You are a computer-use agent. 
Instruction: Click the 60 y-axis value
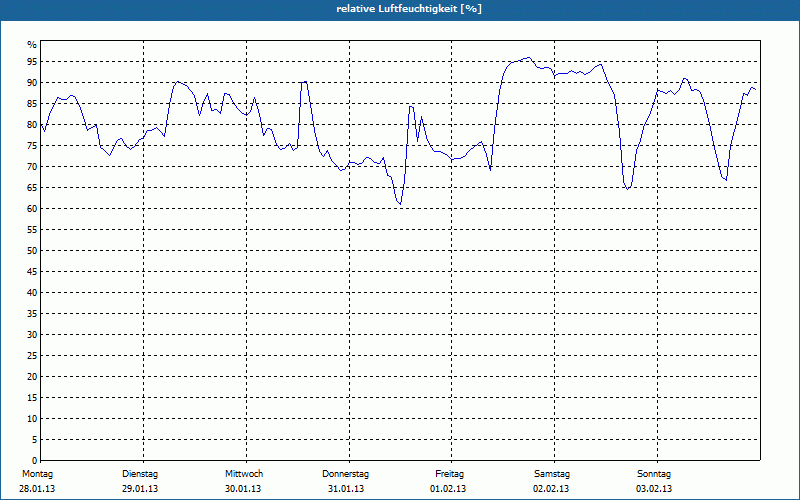pos(32,209)
